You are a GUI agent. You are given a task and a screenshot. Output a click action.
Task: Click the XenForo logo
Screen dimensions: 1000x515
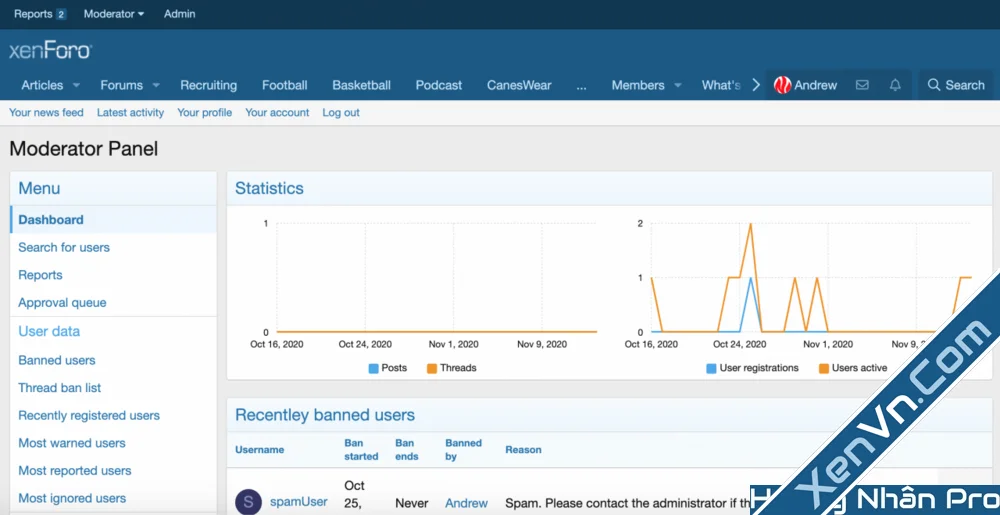50,50
